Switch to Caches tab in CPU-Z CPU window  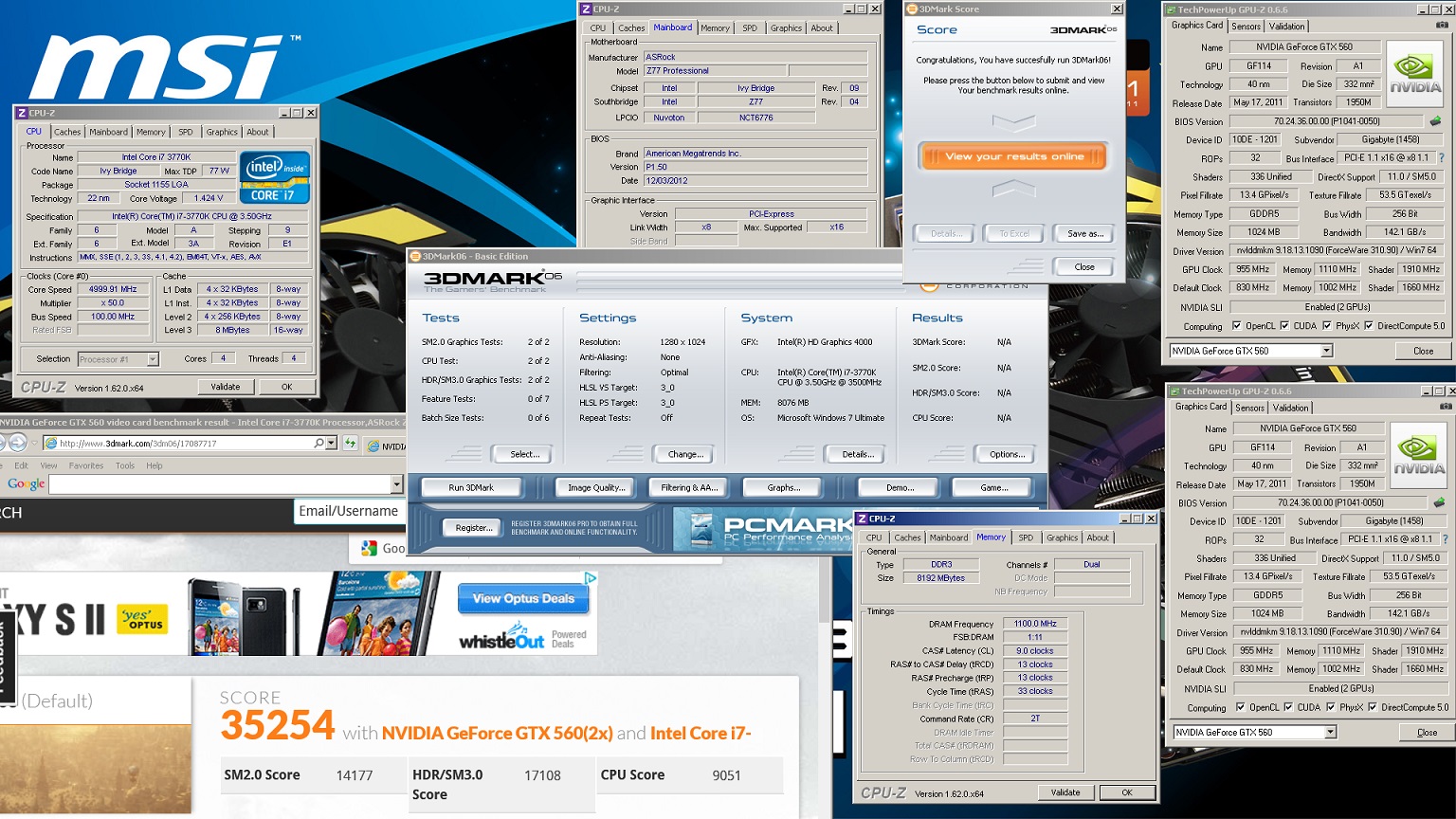coord(66,132)
